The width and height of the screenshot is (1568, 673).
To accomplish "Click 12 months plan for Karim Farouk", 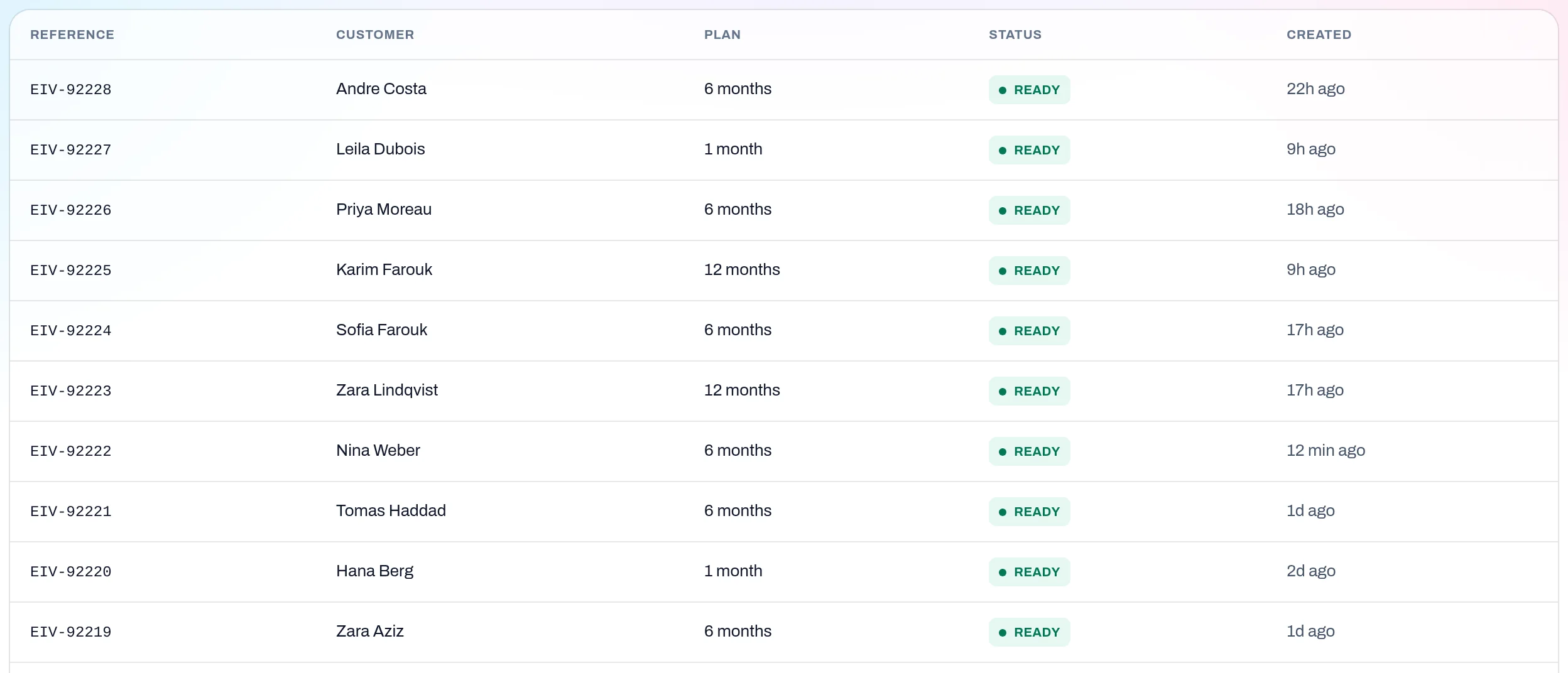I will click(742, 270).
